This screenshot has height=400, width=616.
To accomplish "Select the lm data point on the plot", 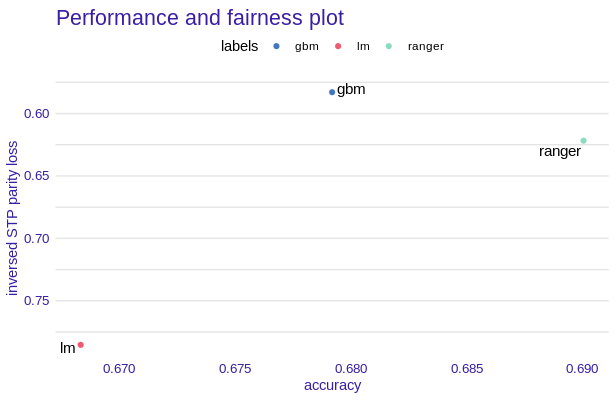I will pos(81,345).
